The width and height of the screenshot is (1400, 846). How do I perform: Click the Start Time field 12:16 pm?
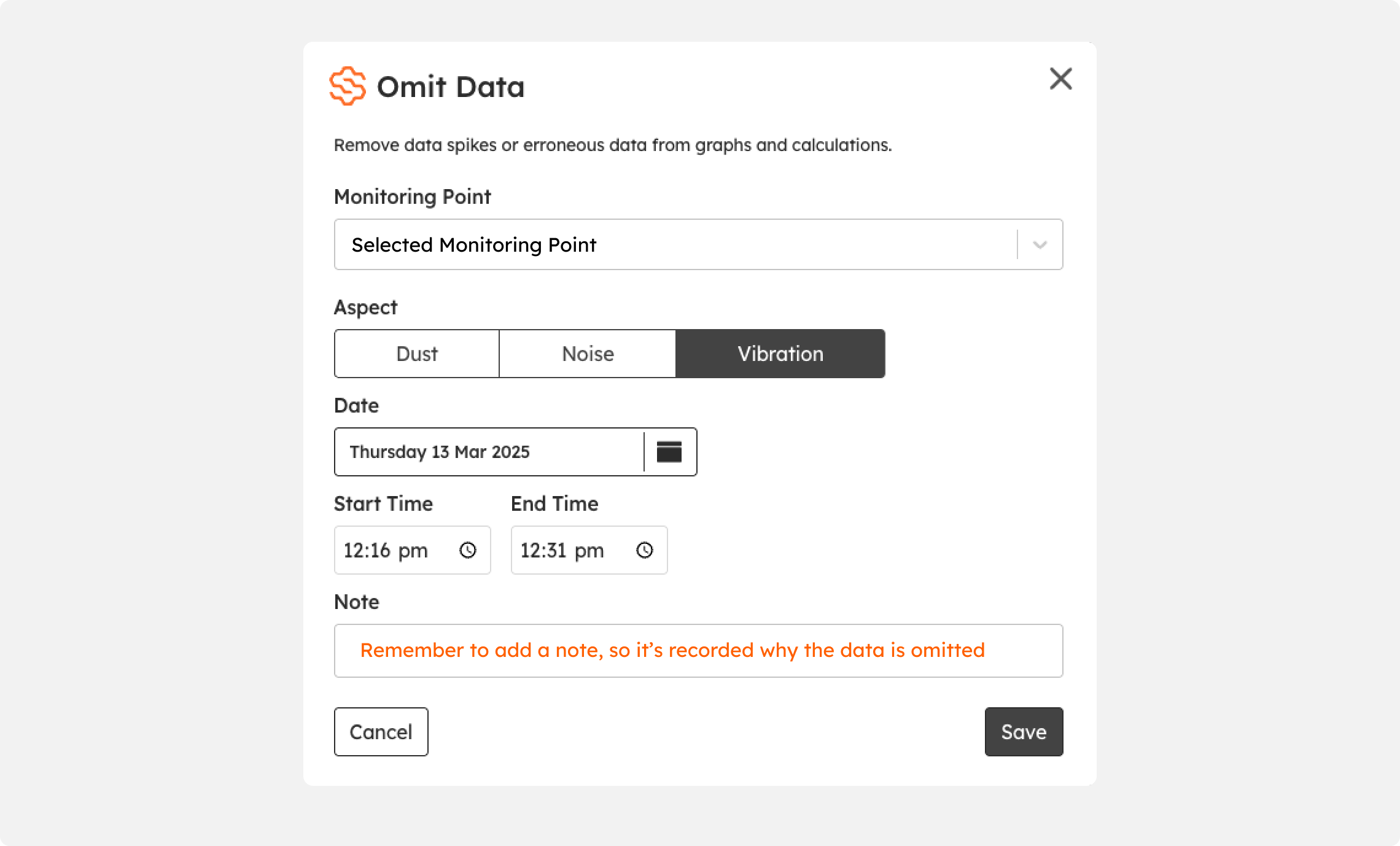coord(413,550)
